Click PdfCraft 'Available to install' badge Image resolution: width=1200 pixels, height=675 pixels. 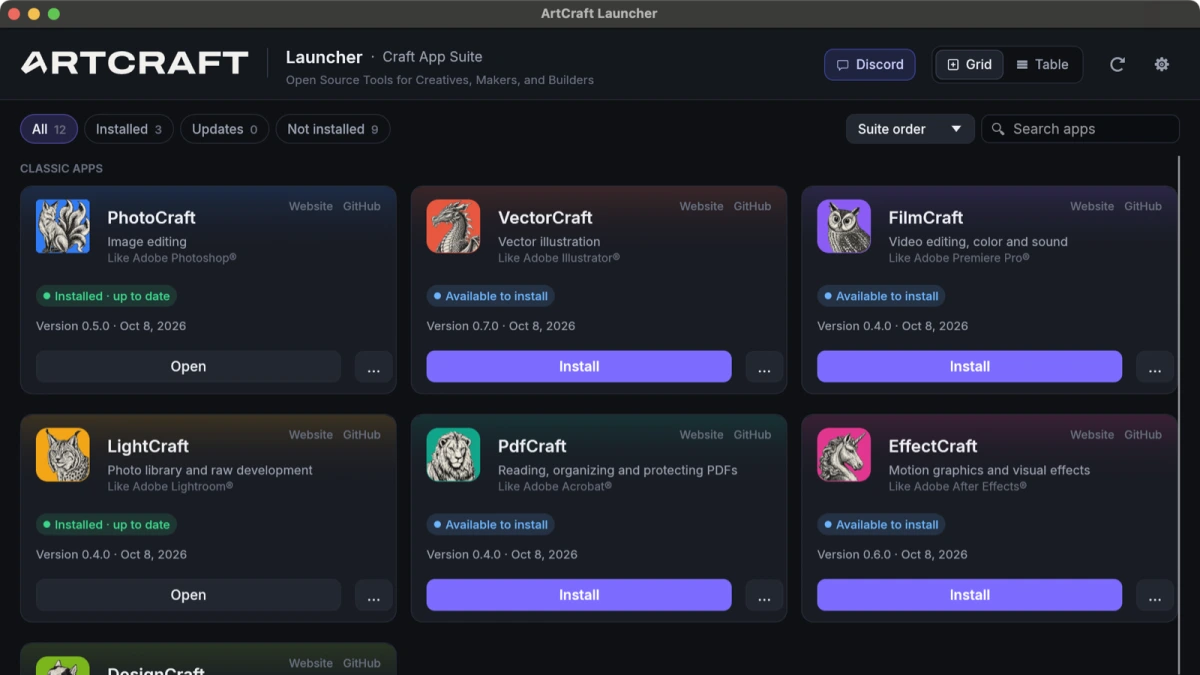[491, 524]
